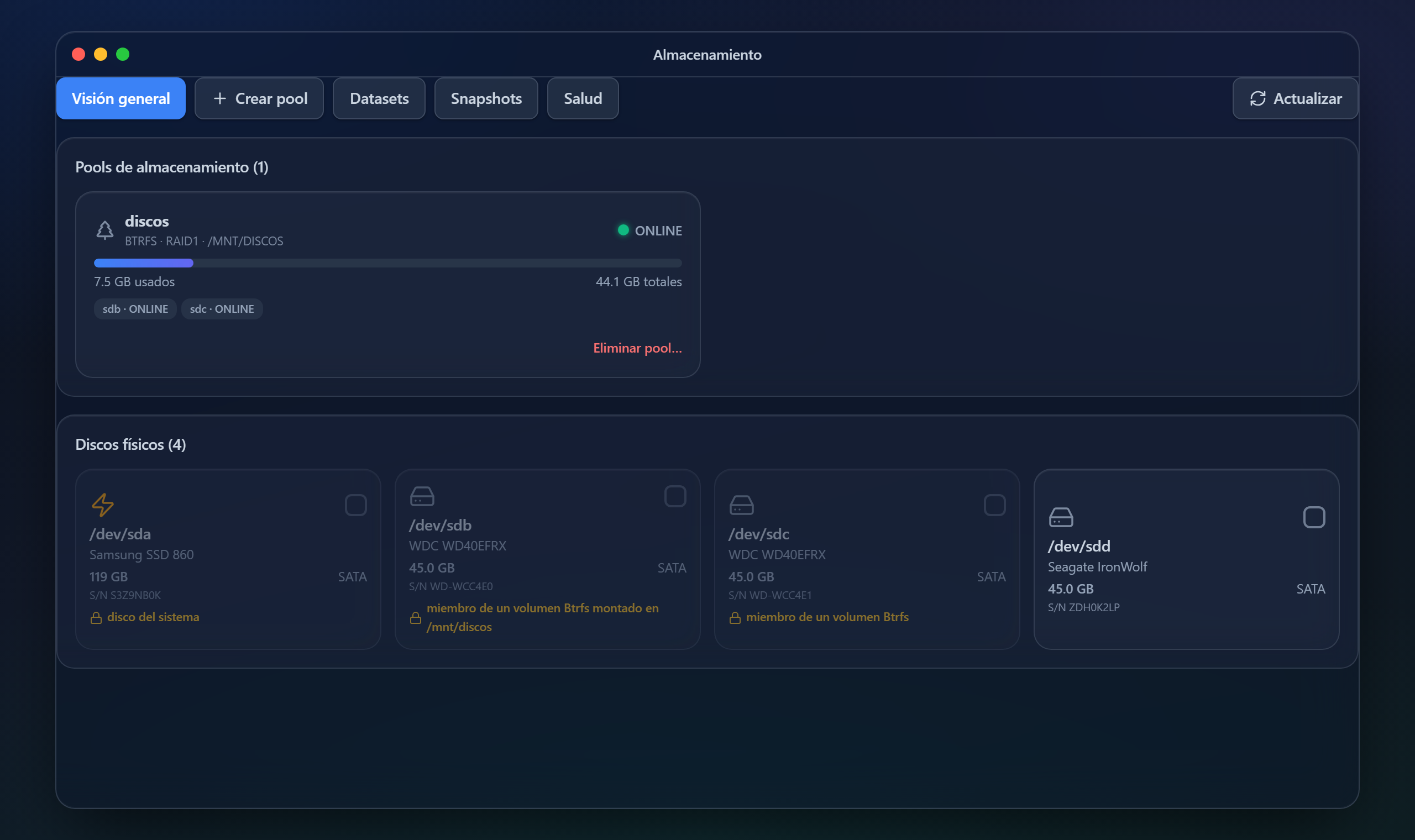Click the refresh arrows icon in Actualizar
Image resolution: width=1415 pixels, height=840 pixels.
1257,98
